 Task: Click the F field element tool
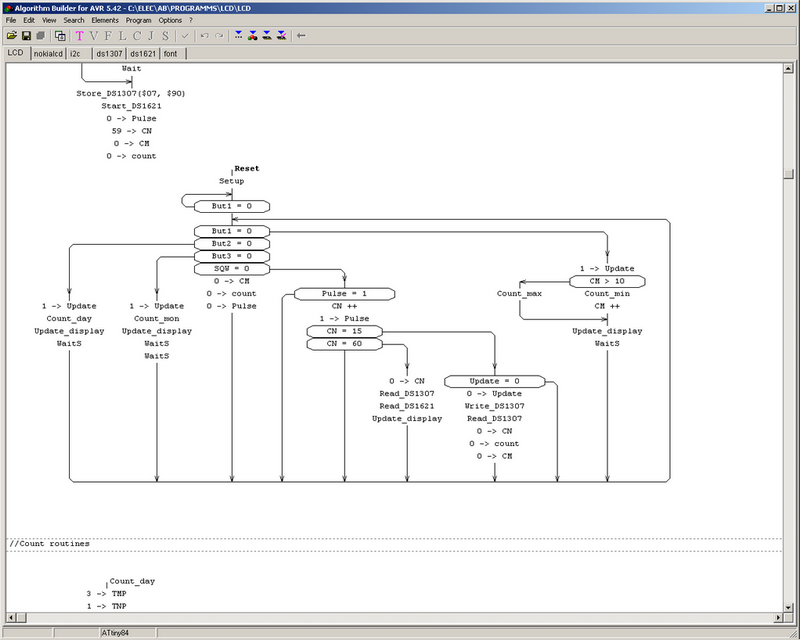point(108,35)
